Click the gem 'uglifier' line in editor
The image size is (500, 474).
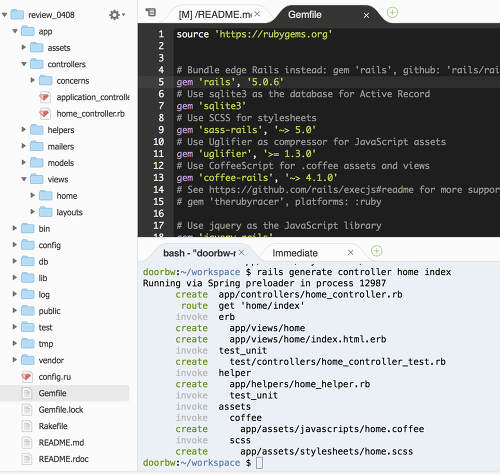(246, 154)
